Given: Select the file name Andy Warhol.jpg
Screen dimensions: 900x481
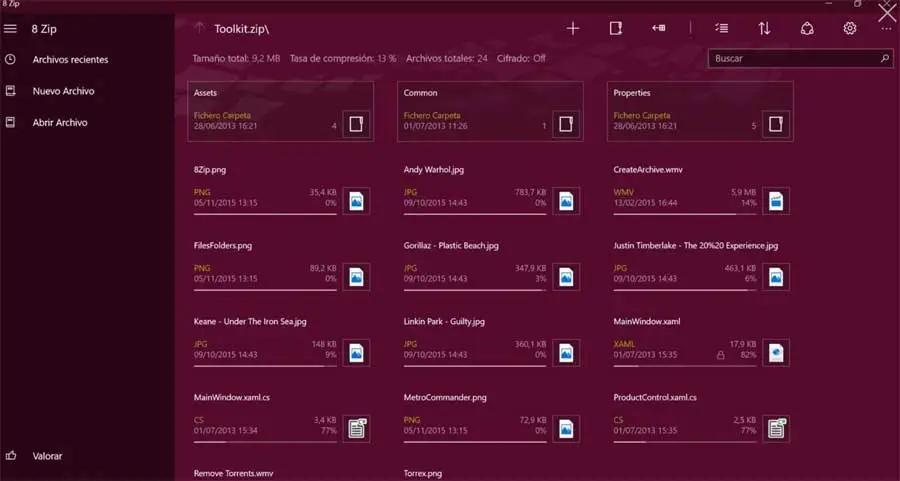Looking at the screenshot, I should click(x=433, y=170).
